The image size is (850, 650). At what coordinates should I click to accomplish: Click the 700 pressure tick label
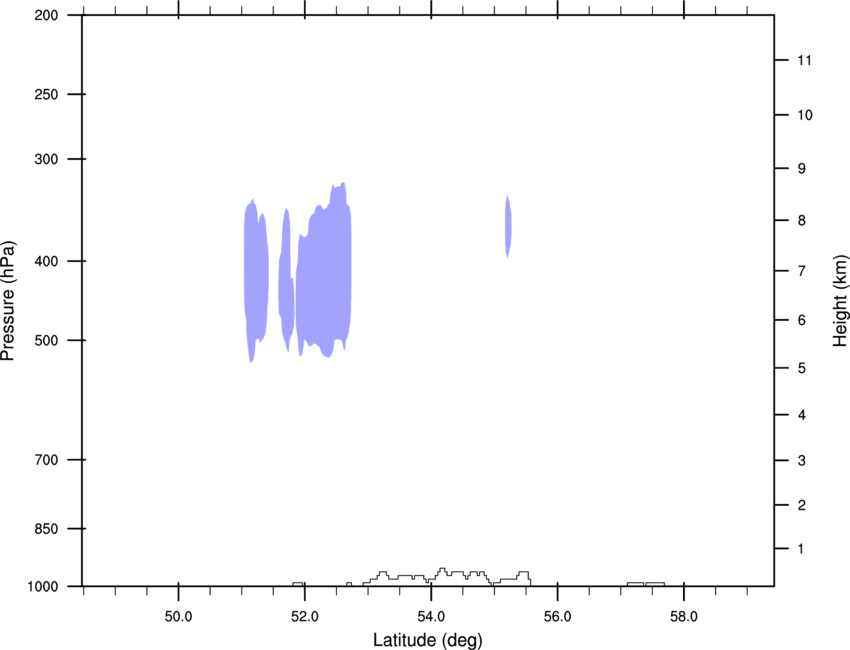click(46, 460)
